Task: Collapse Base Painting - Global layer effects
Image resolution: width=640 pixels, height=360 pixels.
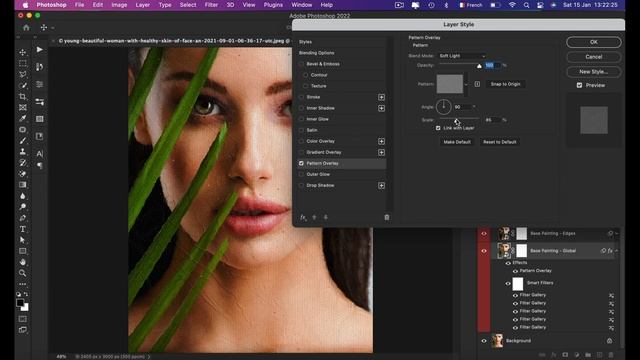Action: 617,251
